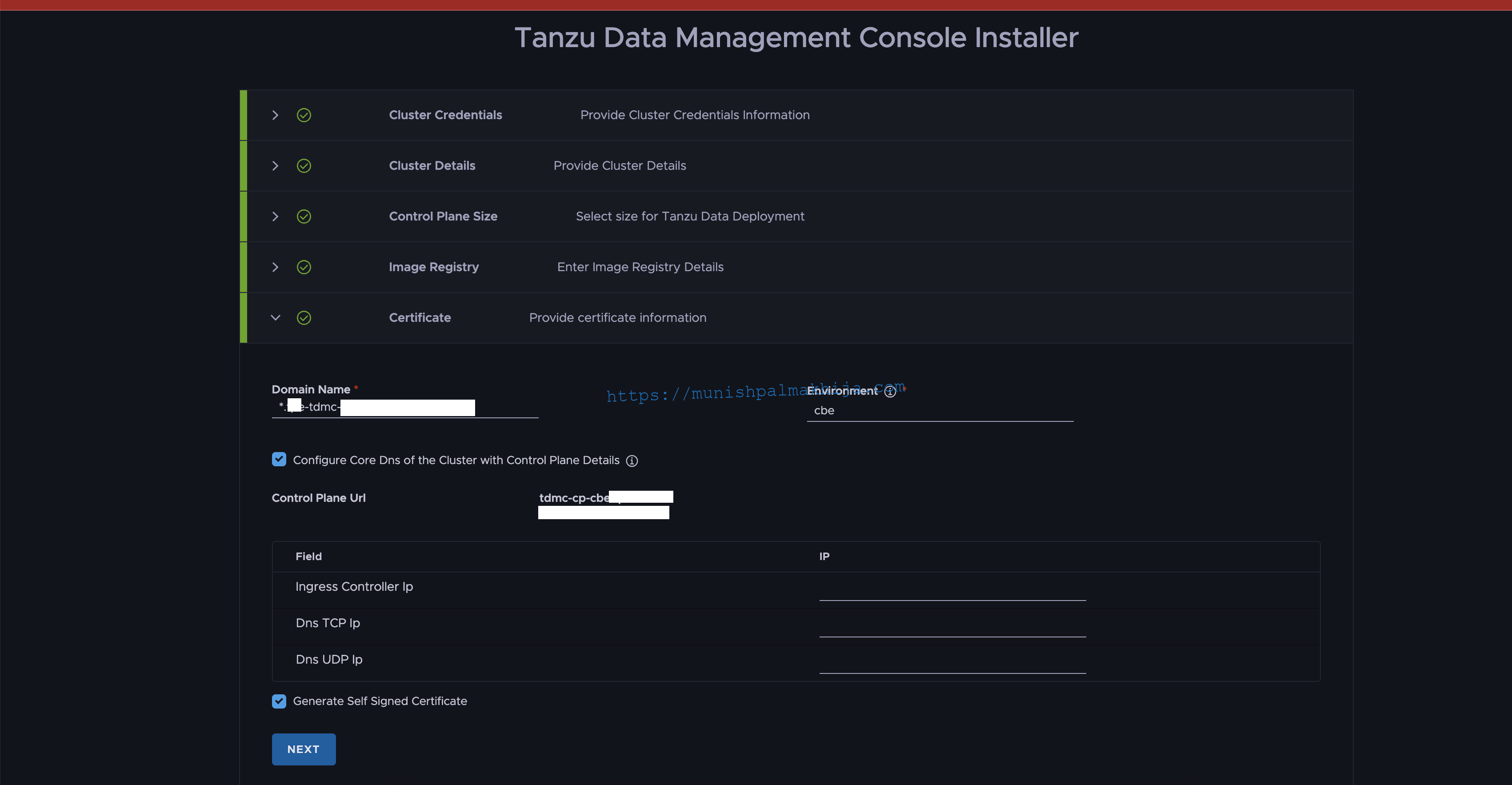
Task: Click 'Provide certificate information' text
Action: tap(618, 318)
